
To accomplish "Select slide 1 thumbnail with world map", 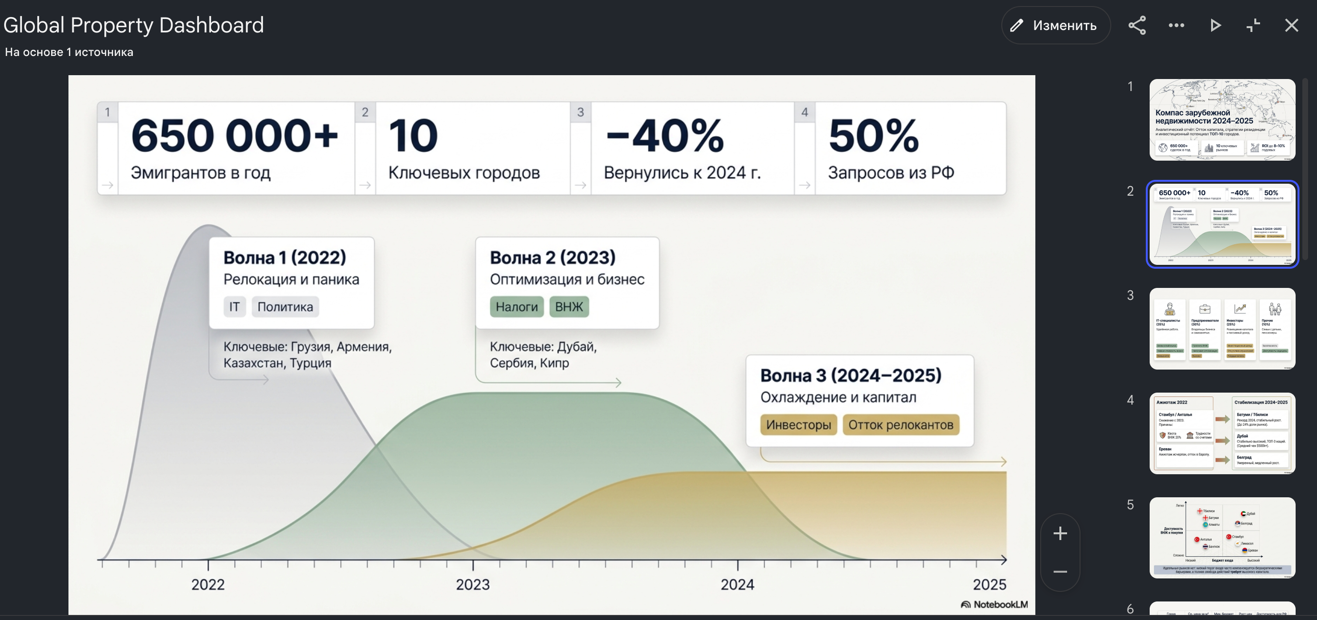I will (x=1222, y=120).
